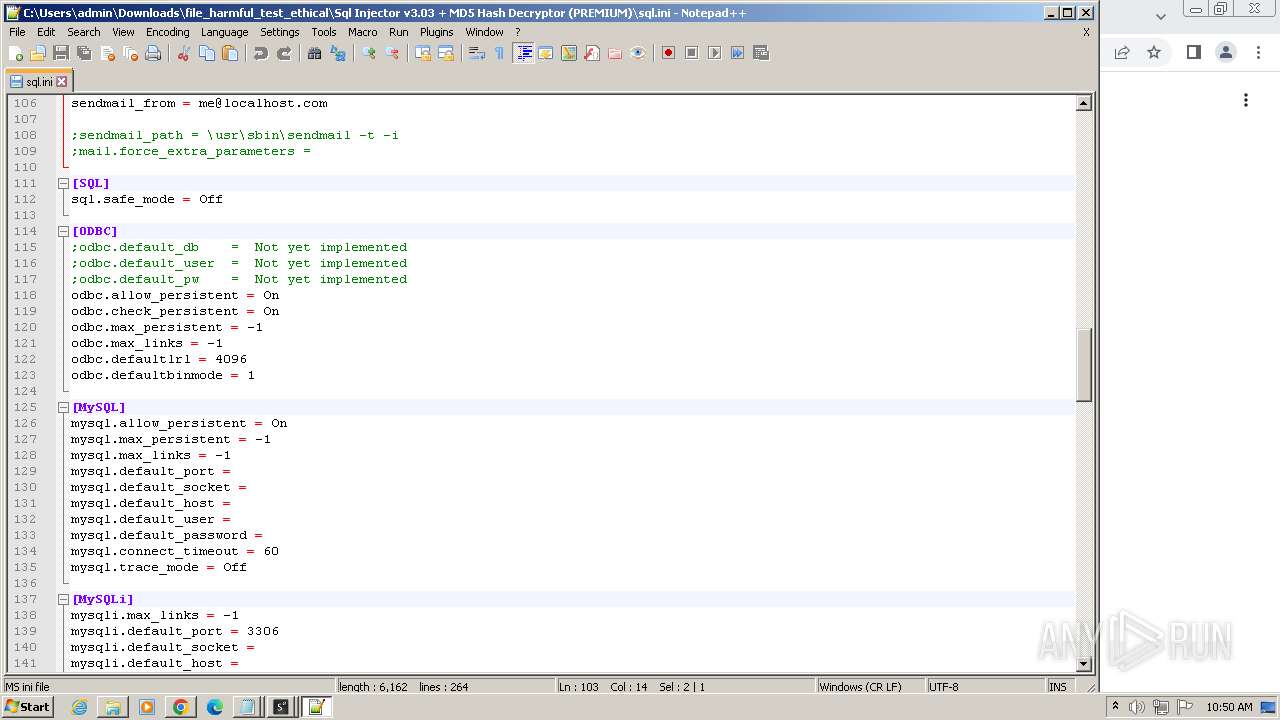Undo the last change via toolbar
Image resolution: width=1280 pixels, height=720 pixels.
pos(261,53)
